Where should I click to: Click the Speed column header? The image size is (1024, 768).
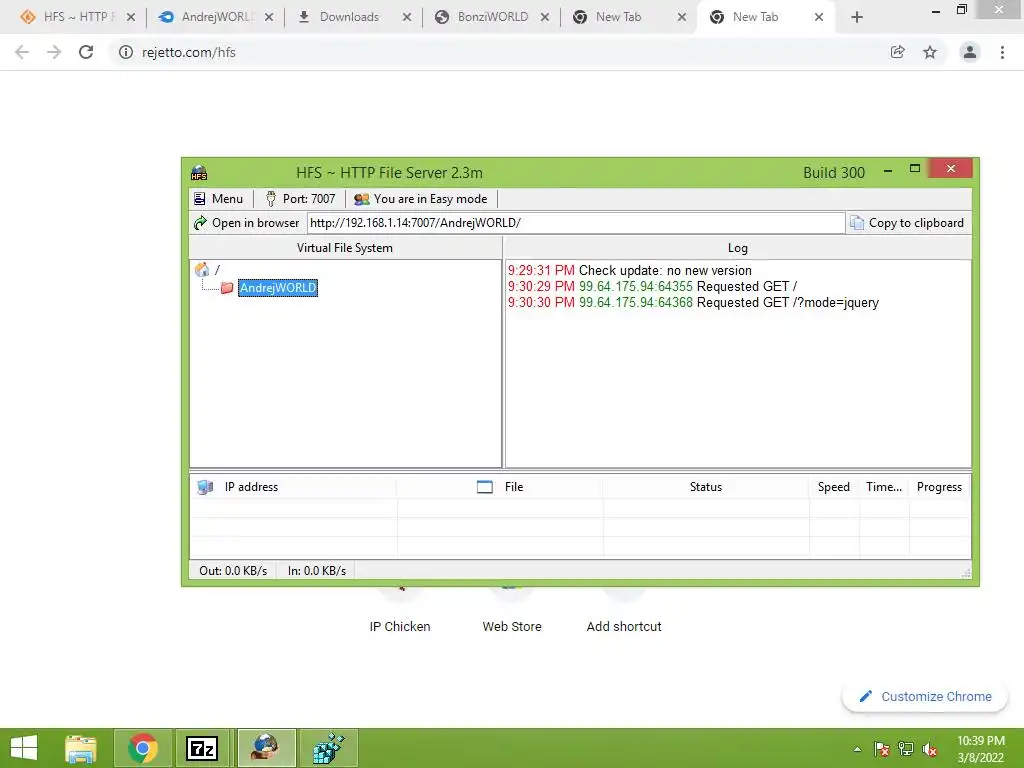pyautogui.click(x=834, y=487)
